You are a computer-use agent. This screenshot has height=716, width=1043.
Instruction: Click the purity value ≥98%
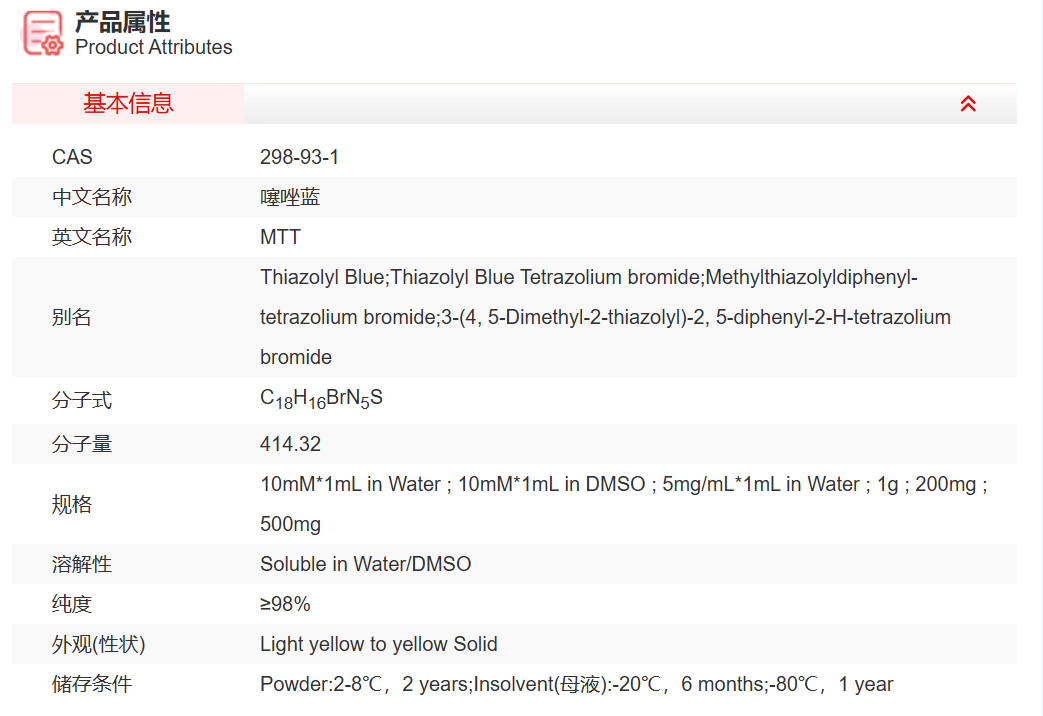(285, 604)
